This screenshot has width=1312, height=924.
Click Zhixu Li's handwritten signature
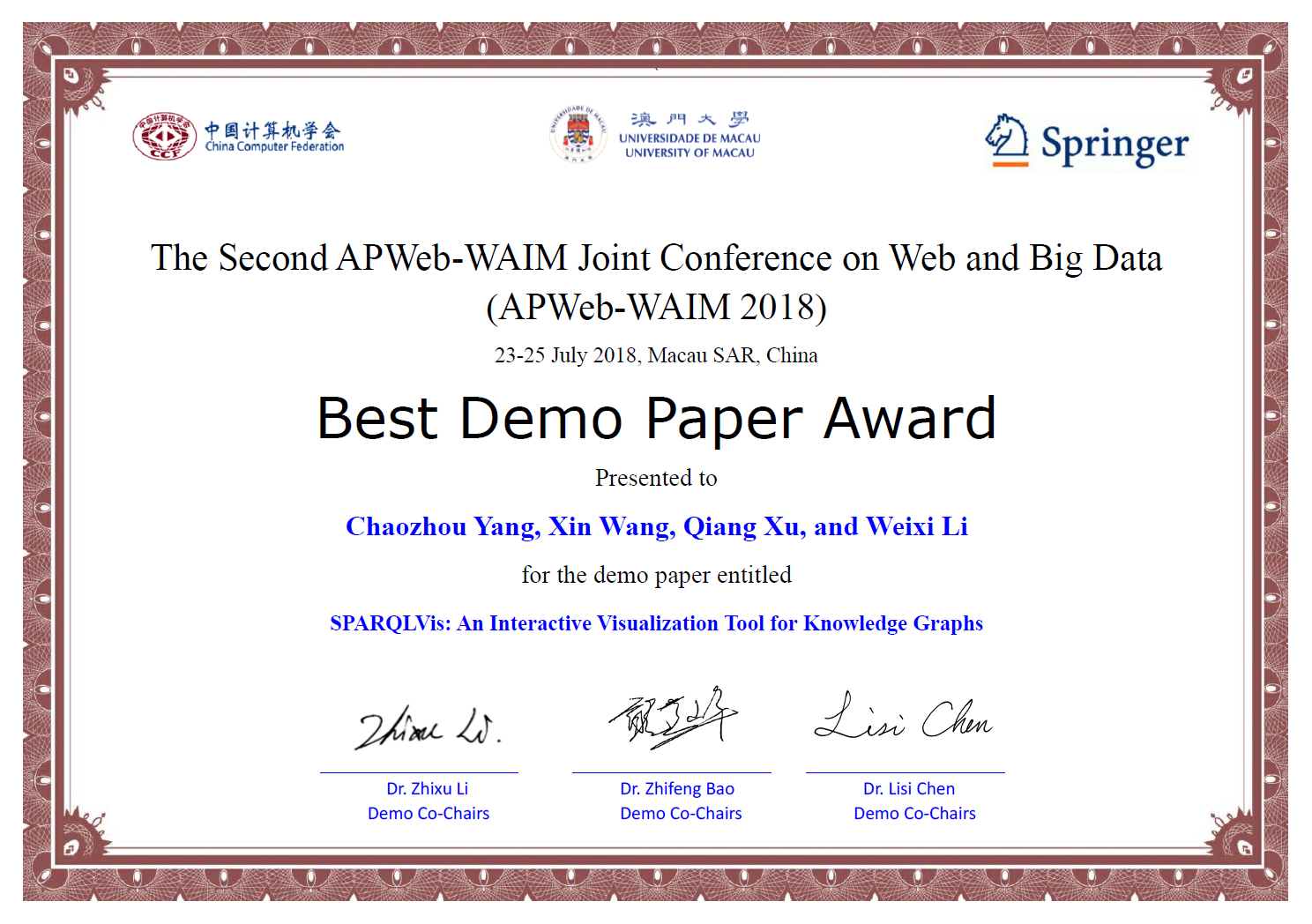point(428,727)
